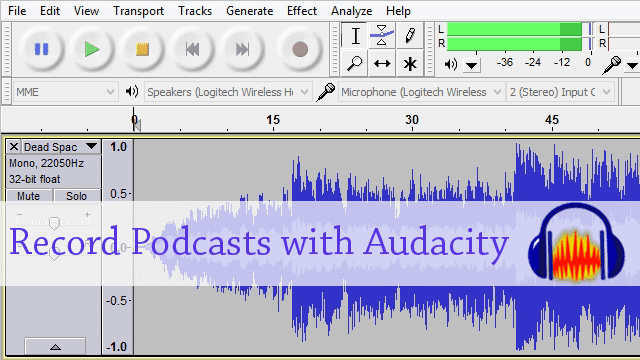Screen dimensions: 640x360
Task: Click the timeline ruler at 30 seconds
Action: [x=412, y=120]
